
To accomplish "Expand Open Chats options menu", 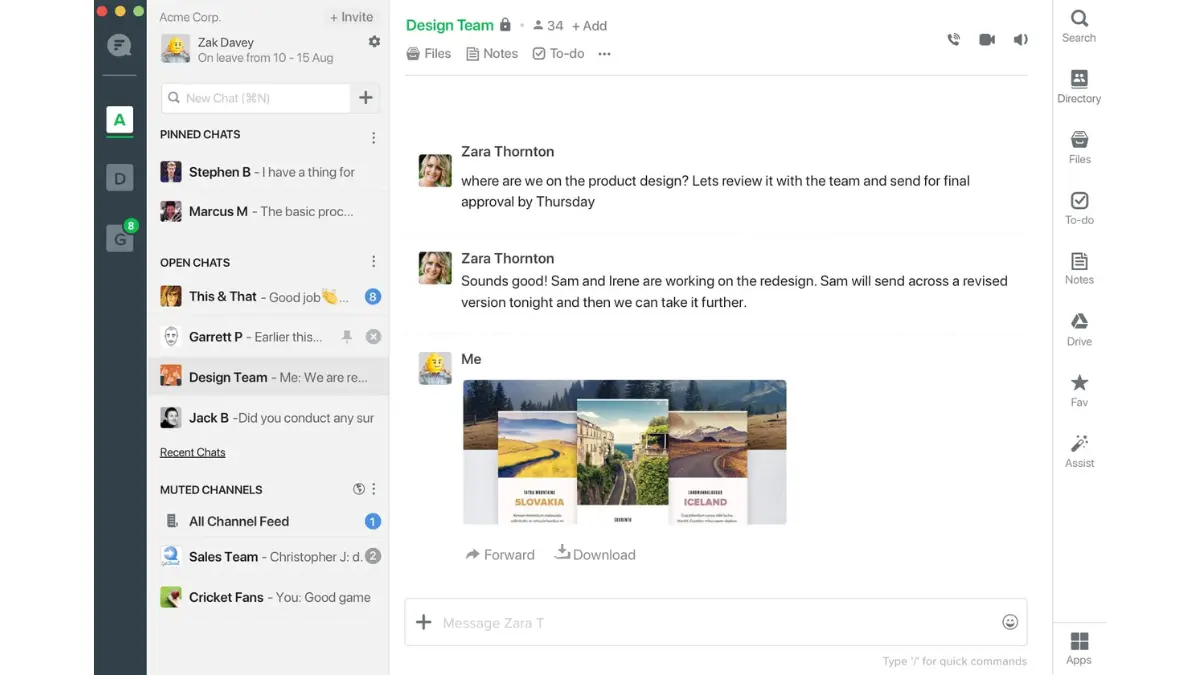I will coord(373,262).
